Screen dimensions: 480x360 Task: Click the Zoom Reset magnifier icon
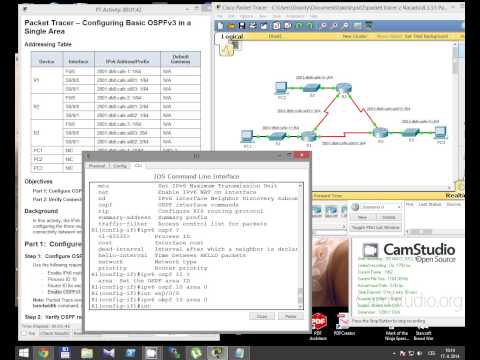[x=334, y=26]
